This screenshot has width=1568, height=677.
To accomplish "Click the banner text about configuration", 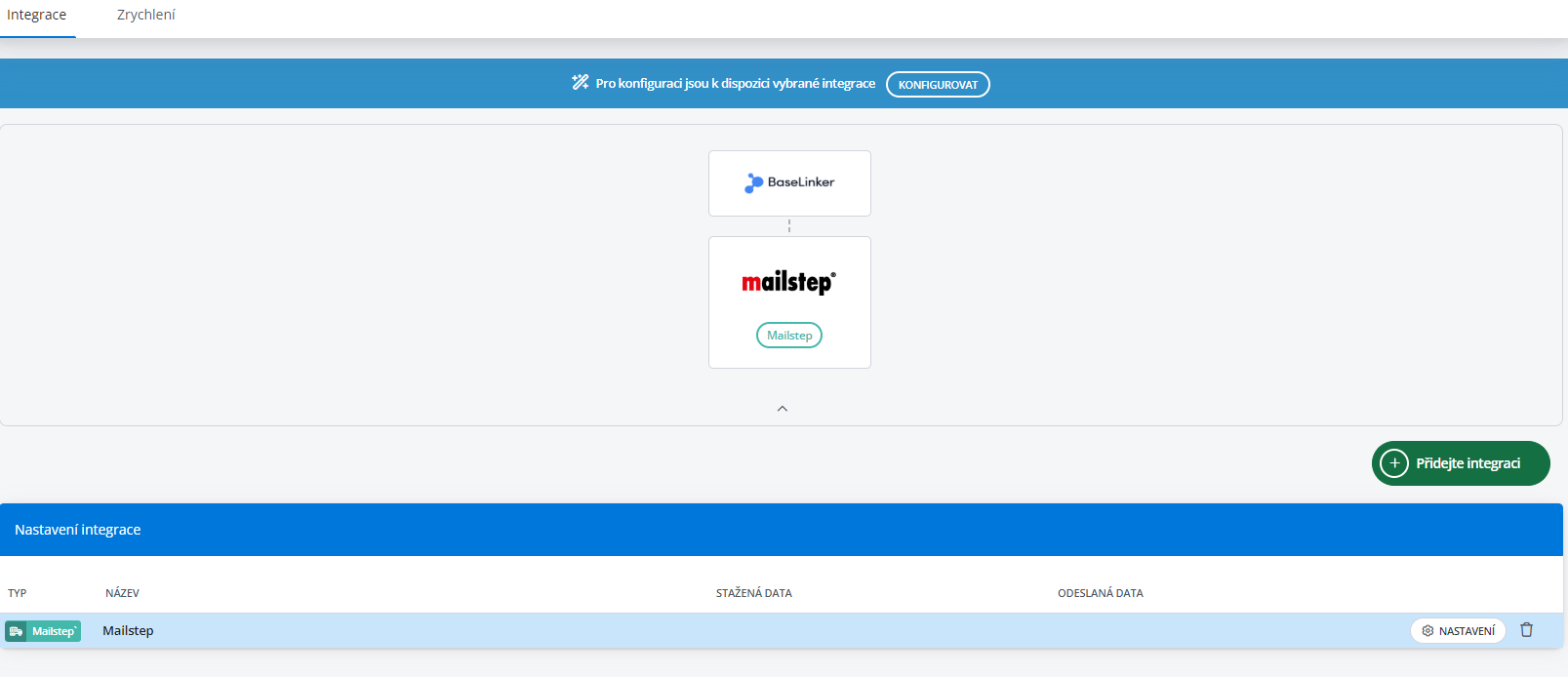I will coord(735,84).
